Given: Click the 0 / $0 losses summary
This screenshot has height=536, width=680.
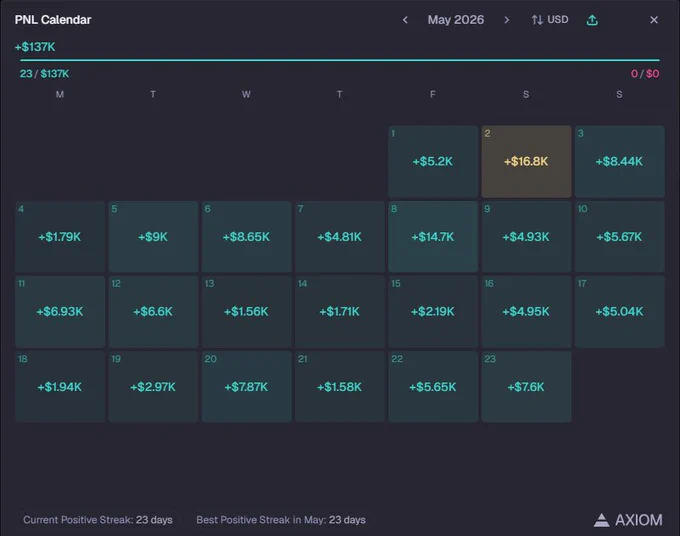Looking at the screenshot, I should [645, 74].
